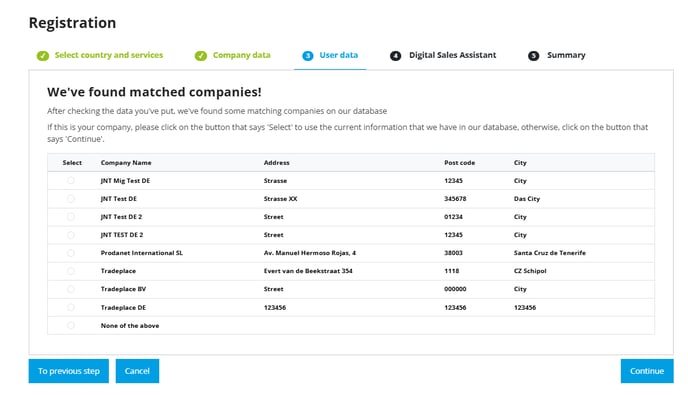Select the Tradeplace BV radio button
This screenshot has width=688, height=395.
point(71,289)
